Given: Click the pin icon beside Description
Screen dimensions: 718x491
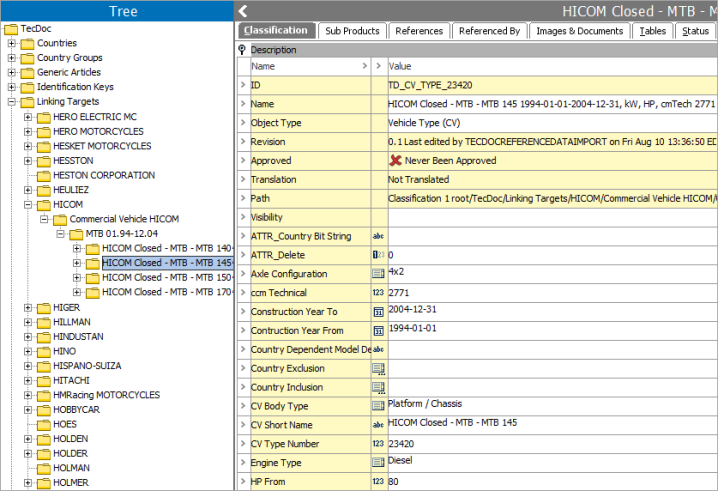Looking at the screenshot, I should coord(242,49).
